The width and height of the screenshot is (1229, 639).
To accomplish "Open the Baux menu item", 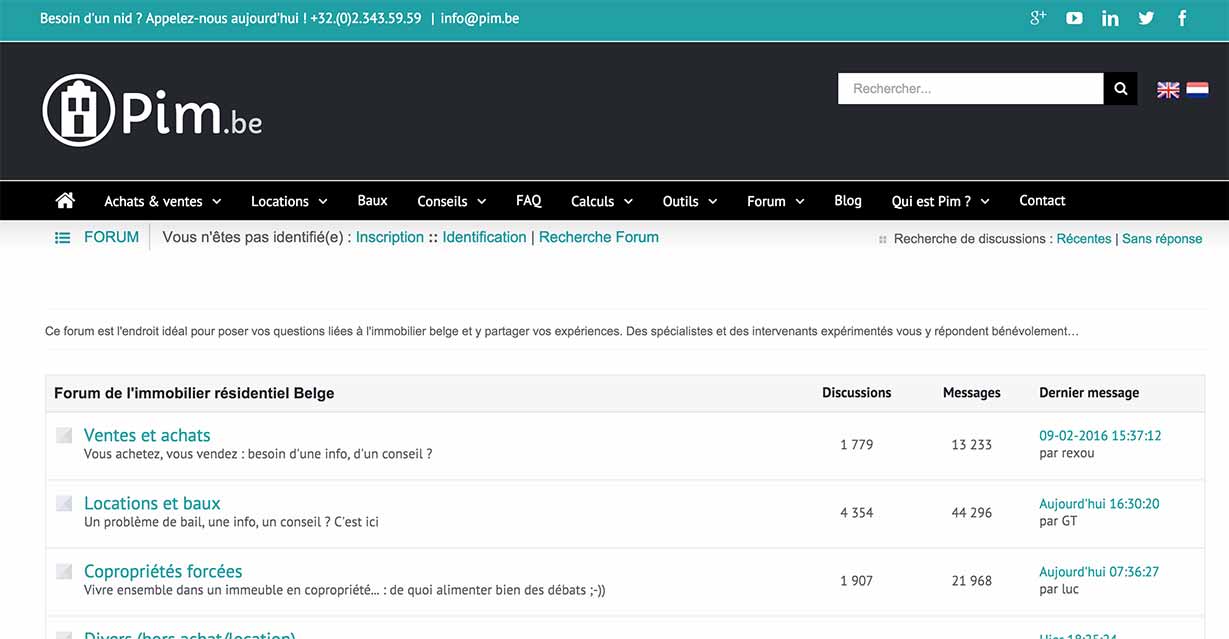I will [372, 201].
